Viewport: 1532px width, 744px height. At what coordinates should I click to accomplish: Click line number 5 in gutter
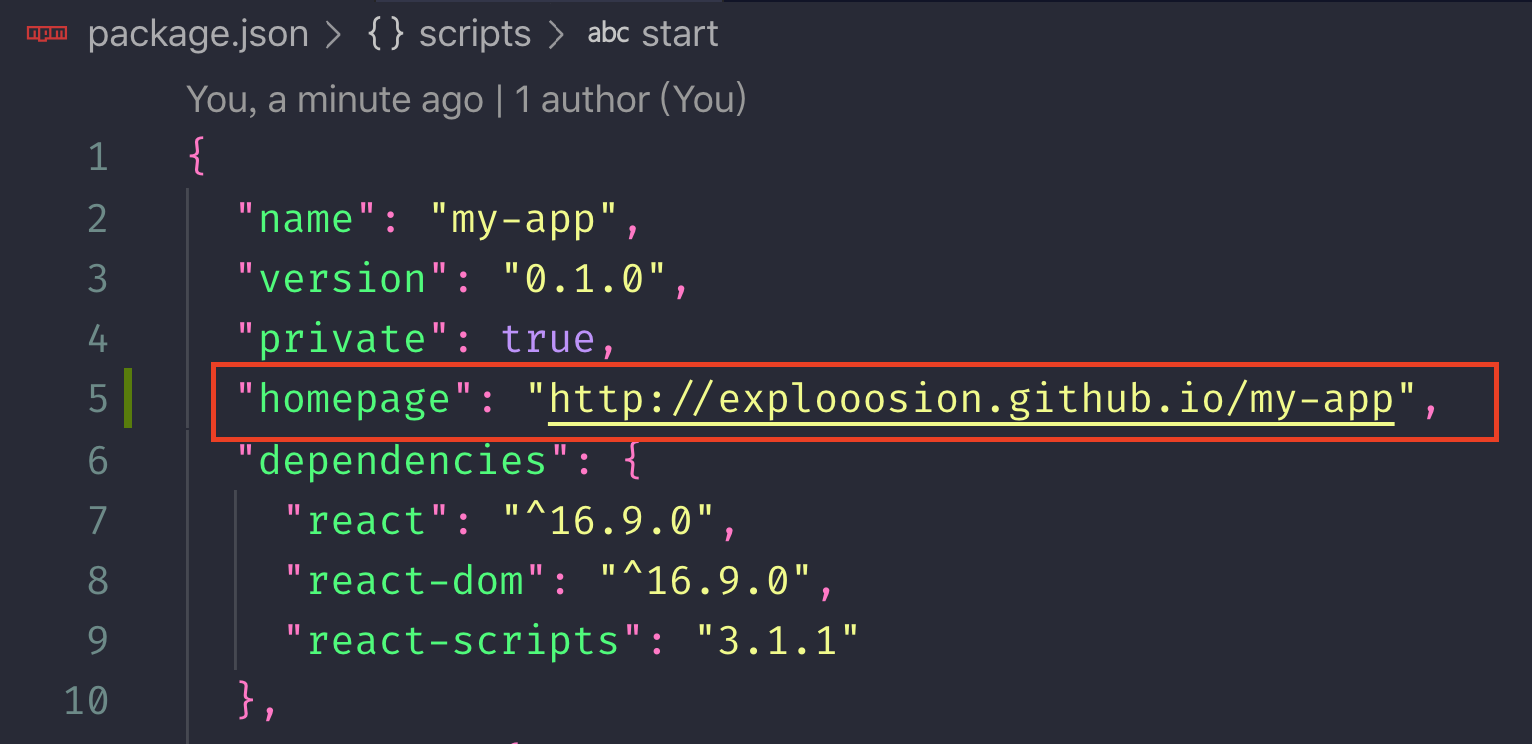[97, 400]
